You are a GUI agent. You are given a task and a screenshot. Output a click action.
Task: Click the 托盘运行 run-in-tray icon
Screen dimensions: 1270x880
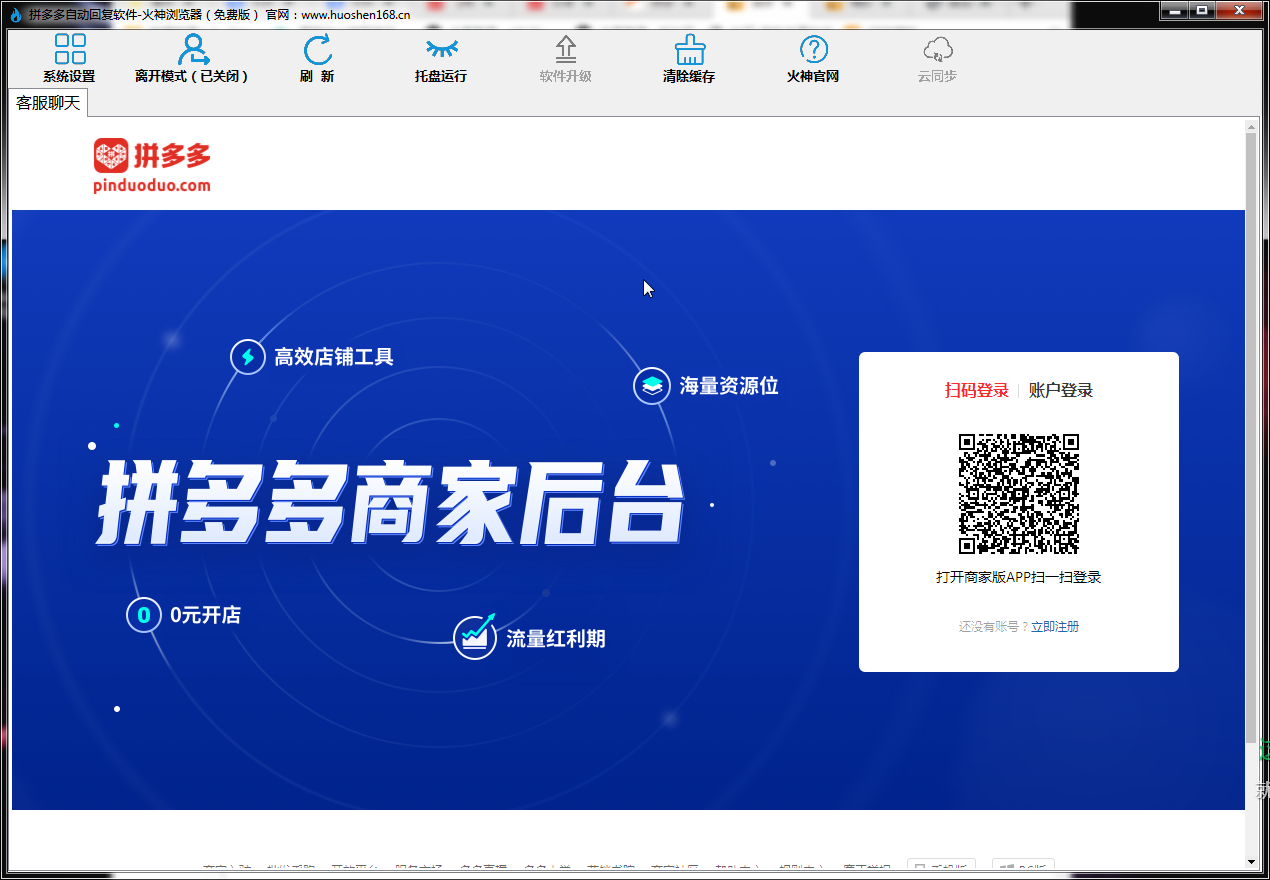point(441,50)
